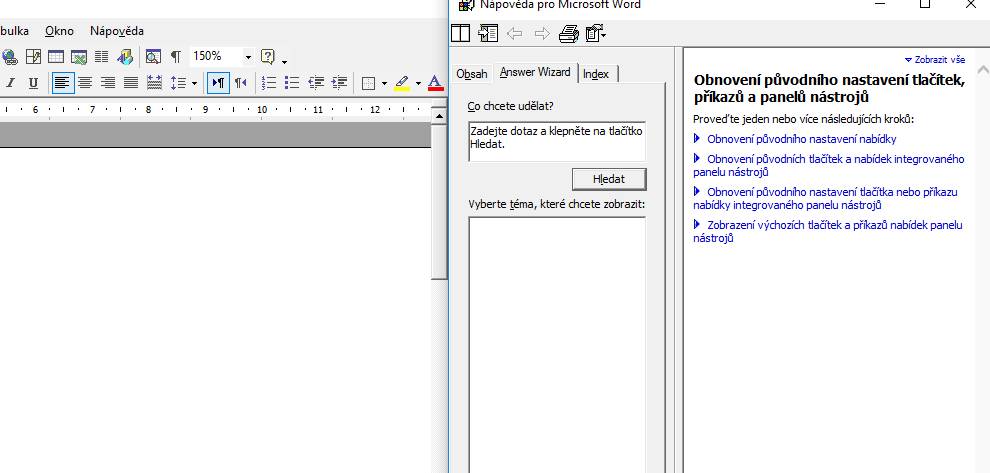
Task: Click the outside border icon
Action: point(369,83)
